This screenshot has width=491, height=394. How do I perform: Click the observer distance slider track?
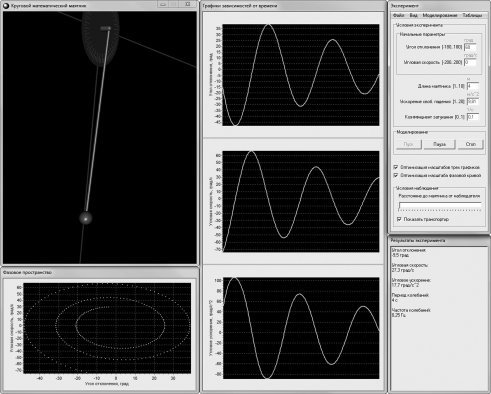coord(440,206)
